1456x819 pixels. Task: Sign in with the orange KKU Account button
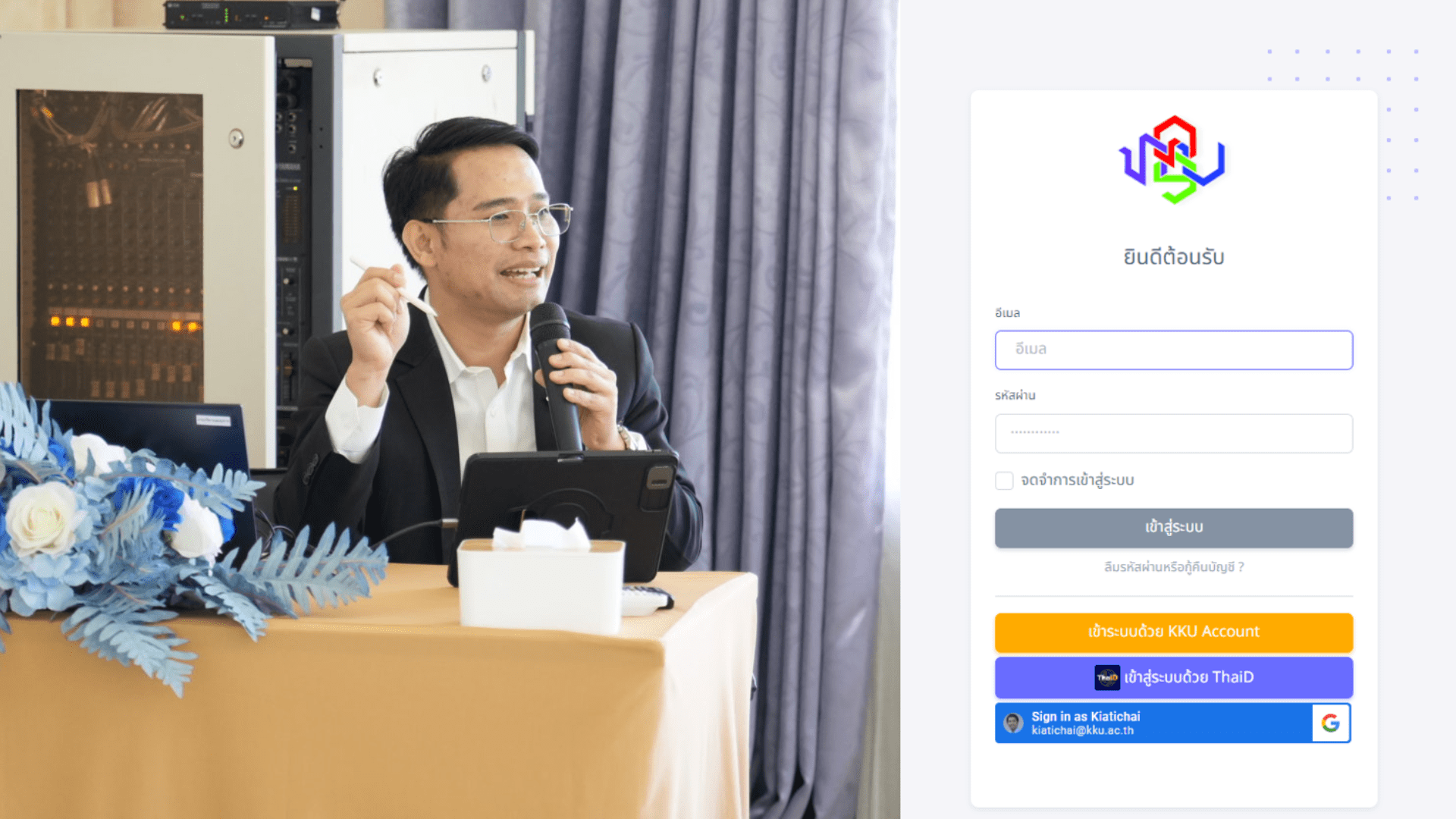pyautogui.click(x=1174, y=632)
